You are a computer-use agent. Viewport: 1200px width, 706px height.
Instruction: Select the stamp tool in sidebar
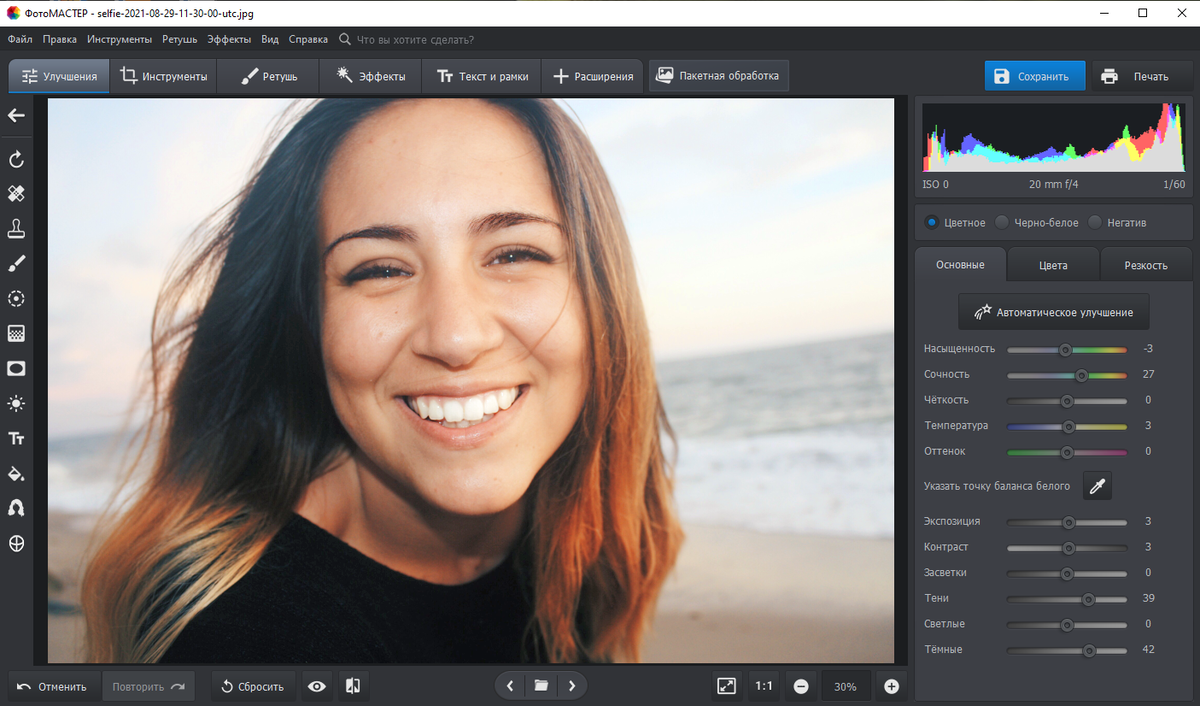click(x=16, y=229)
